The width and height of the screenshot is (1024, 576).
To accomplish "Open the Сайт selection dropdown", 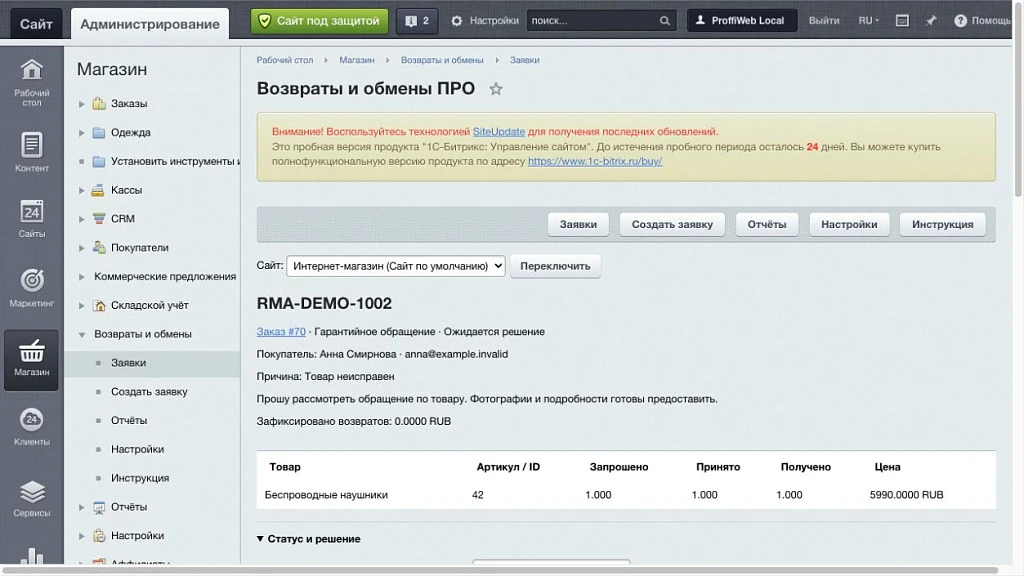I will [x=396, y=266].
